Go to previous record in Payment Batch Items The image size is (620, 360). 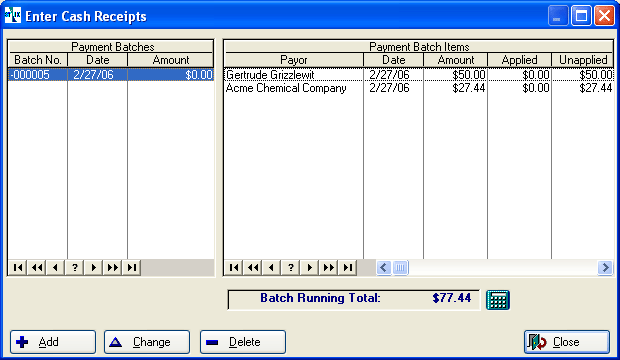(271, 268)
